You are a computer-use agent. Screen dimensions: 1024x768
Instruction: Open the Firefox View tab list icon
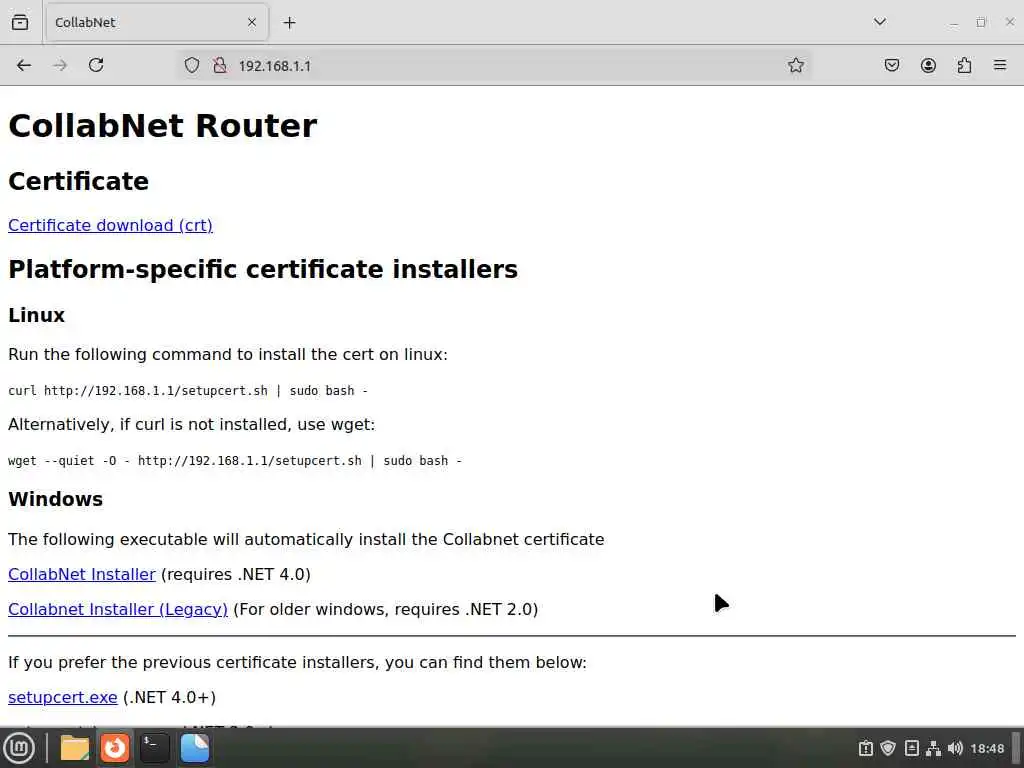(20, 22)
